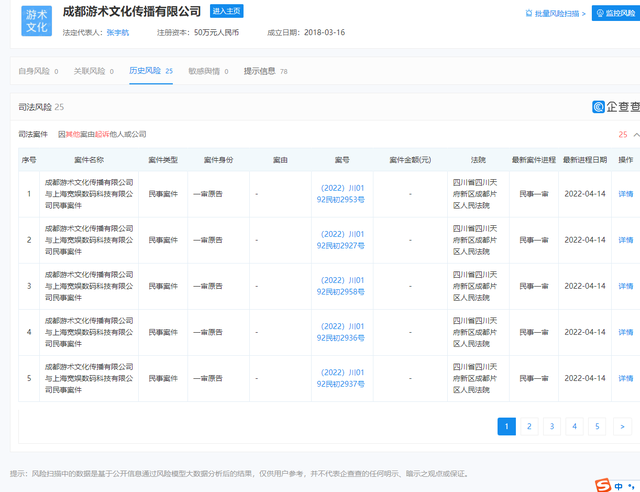Go to page 3 of results
The image size is (640, 492).
click(x=552, y=427)
